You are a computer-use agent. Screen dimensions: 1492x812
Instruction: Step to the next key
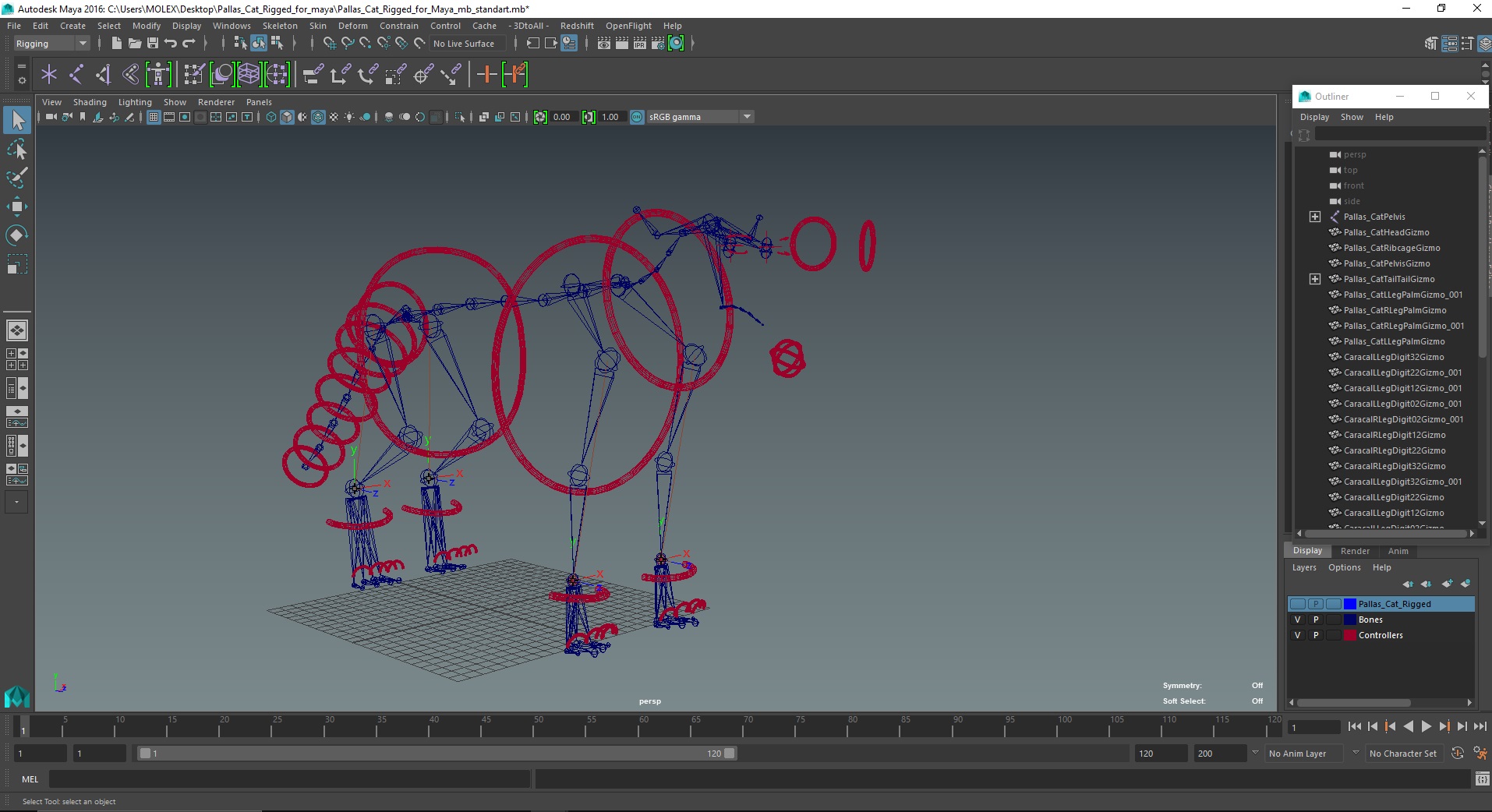tap(1444, 727)
